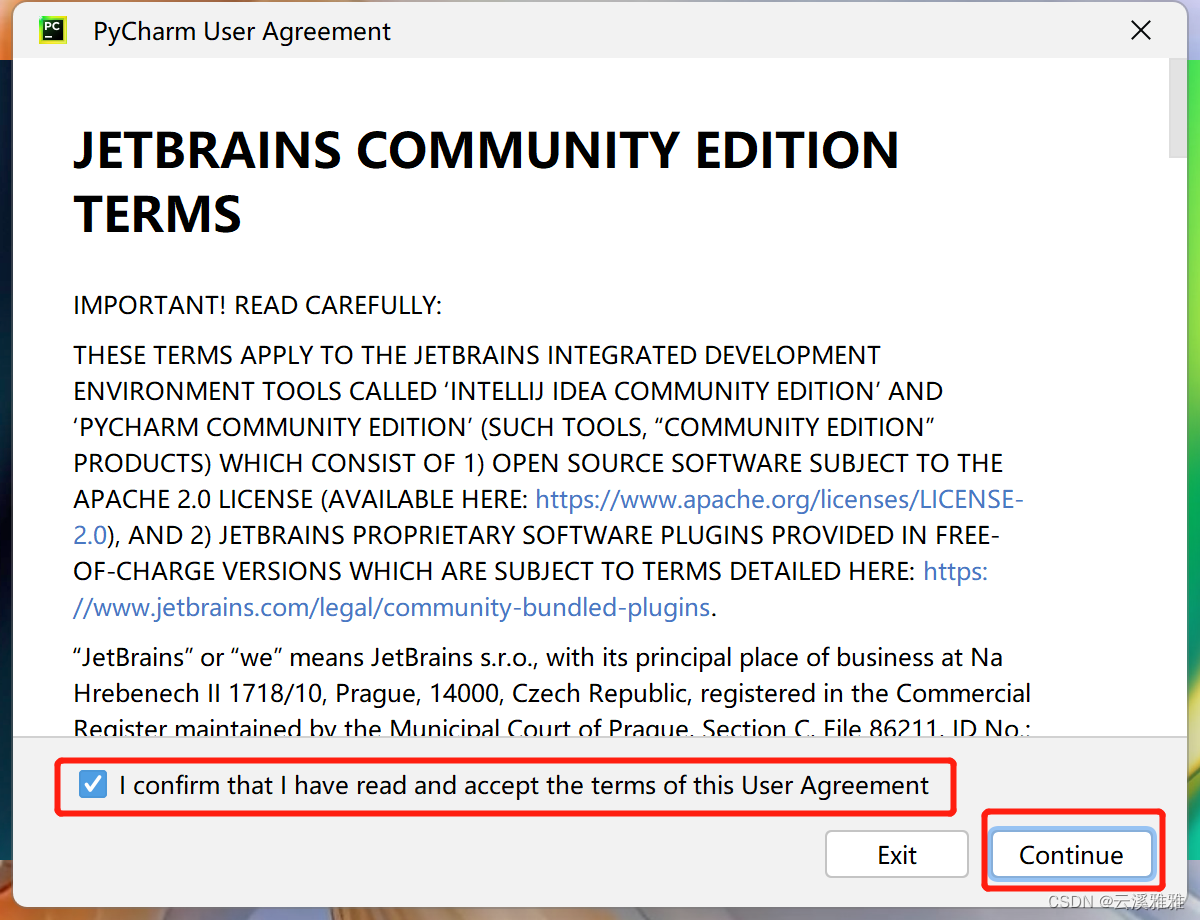Open the community-bundled-plugins link

pos(392,607)
